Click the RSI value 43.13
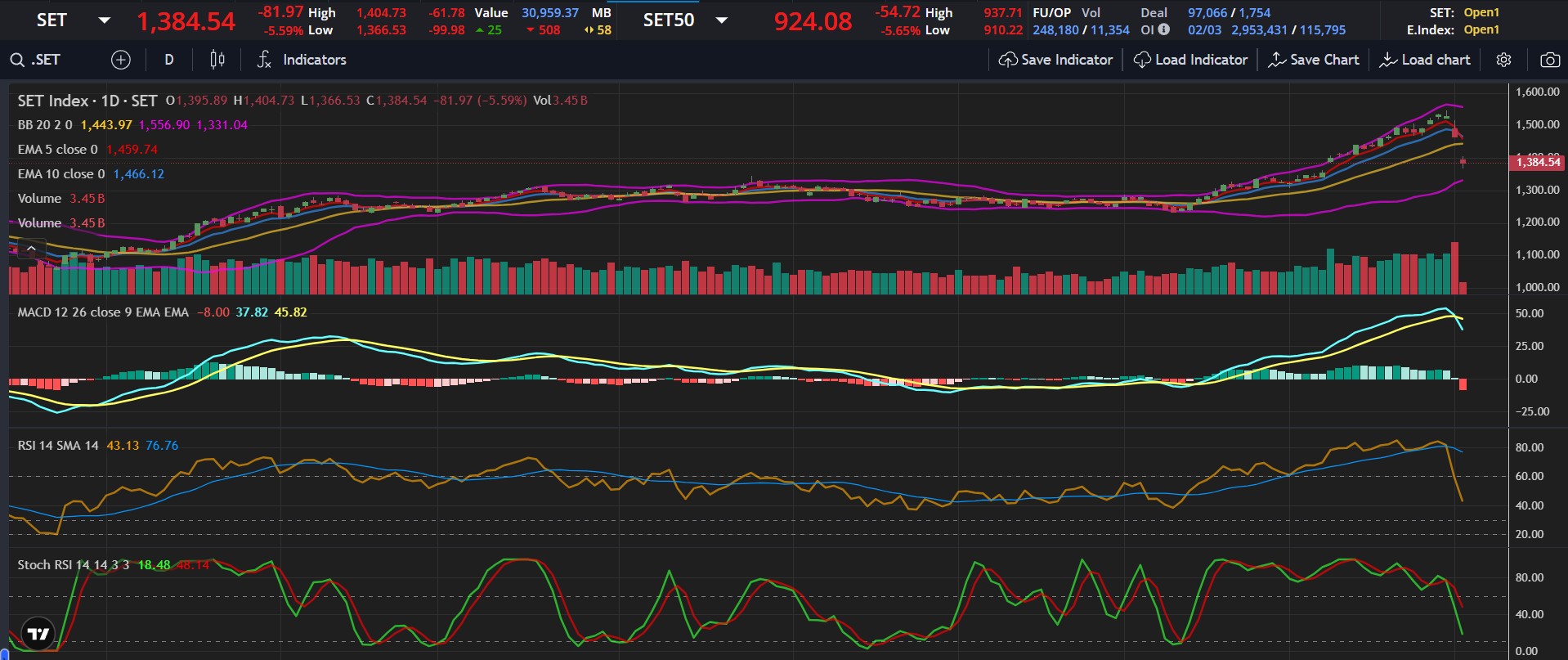The image size is (1568, 660). point(123,446)
